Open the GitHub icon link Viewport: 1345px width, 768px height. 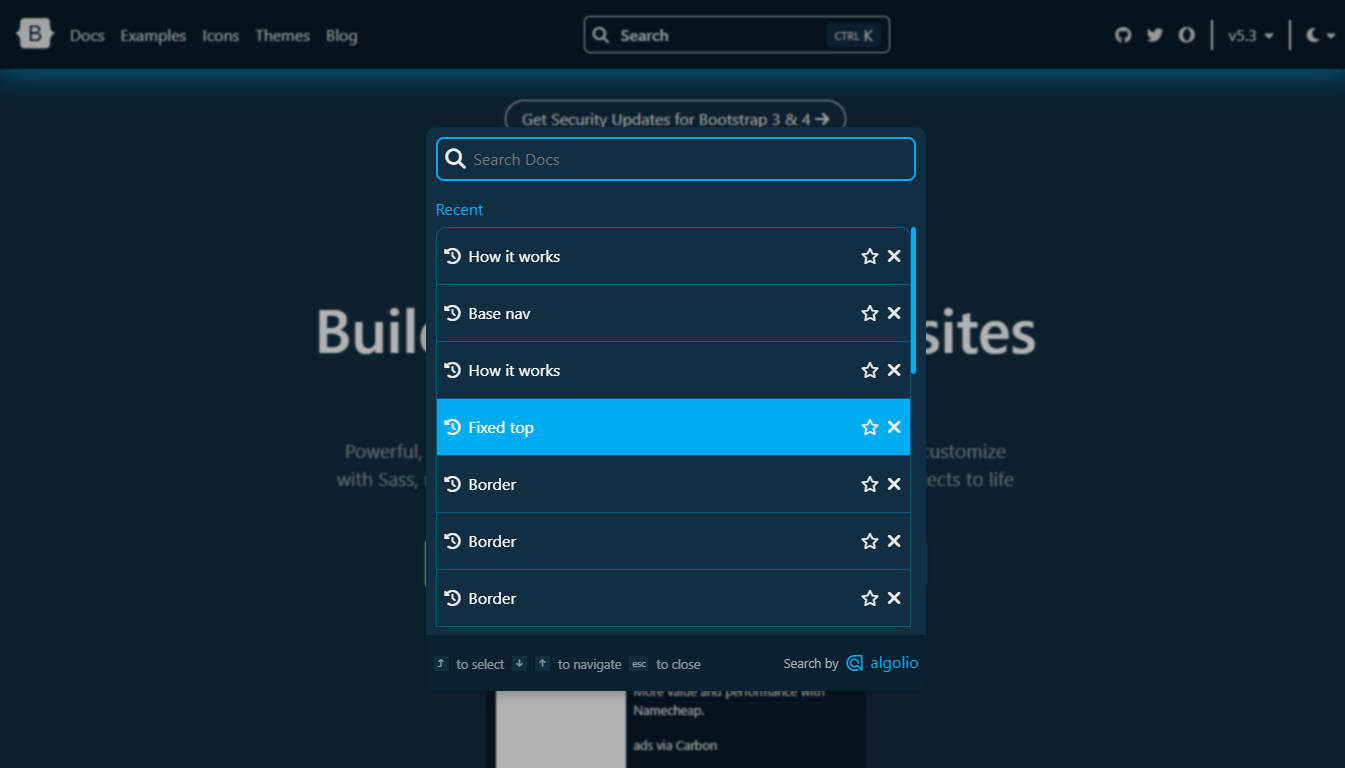coord(1123,35)
